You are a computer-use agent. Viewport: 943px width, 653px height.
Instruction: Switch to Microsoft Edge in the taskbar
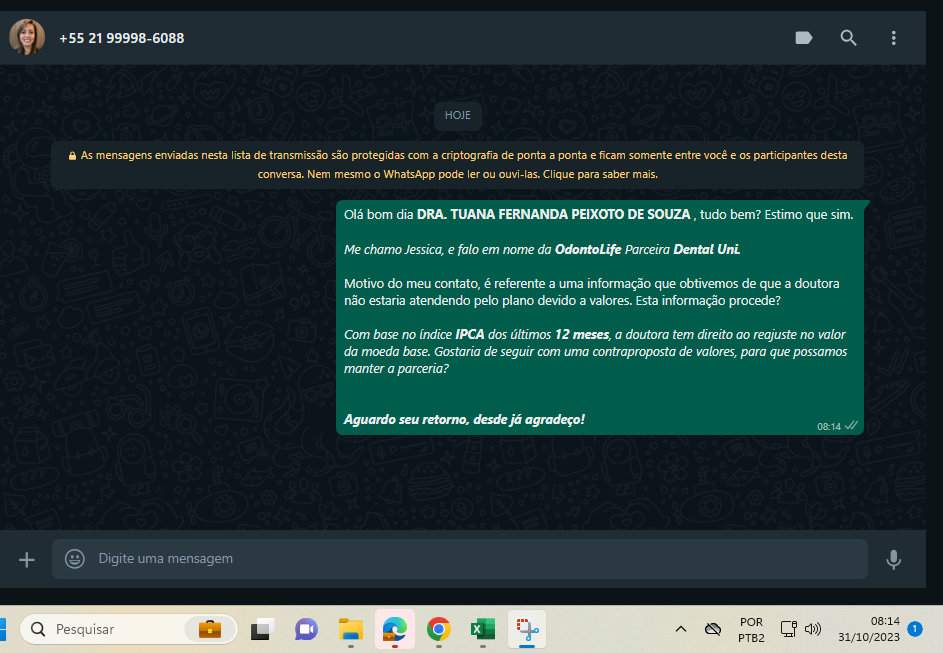click(x=395, y=630)
